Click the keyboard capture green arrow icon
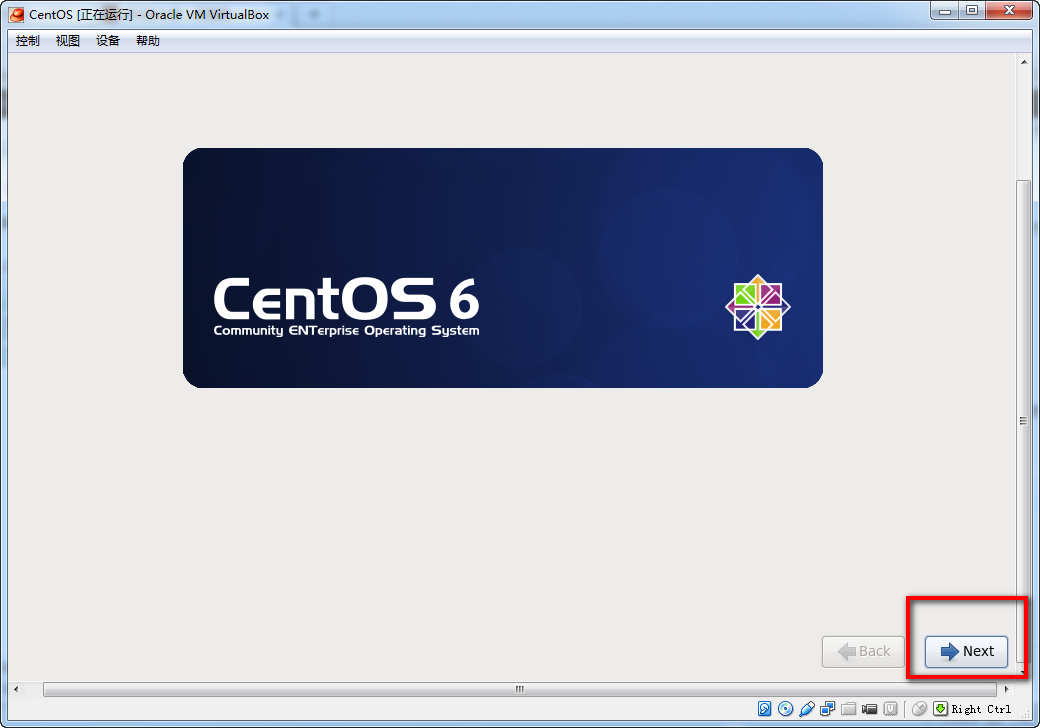This screenshot has width=1040, height=728. point(941,709)
